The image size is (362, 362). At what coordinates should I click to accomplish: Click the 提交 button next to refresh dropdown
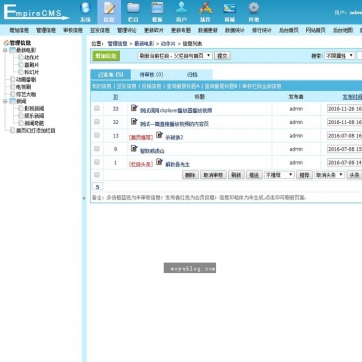(222, 56)
